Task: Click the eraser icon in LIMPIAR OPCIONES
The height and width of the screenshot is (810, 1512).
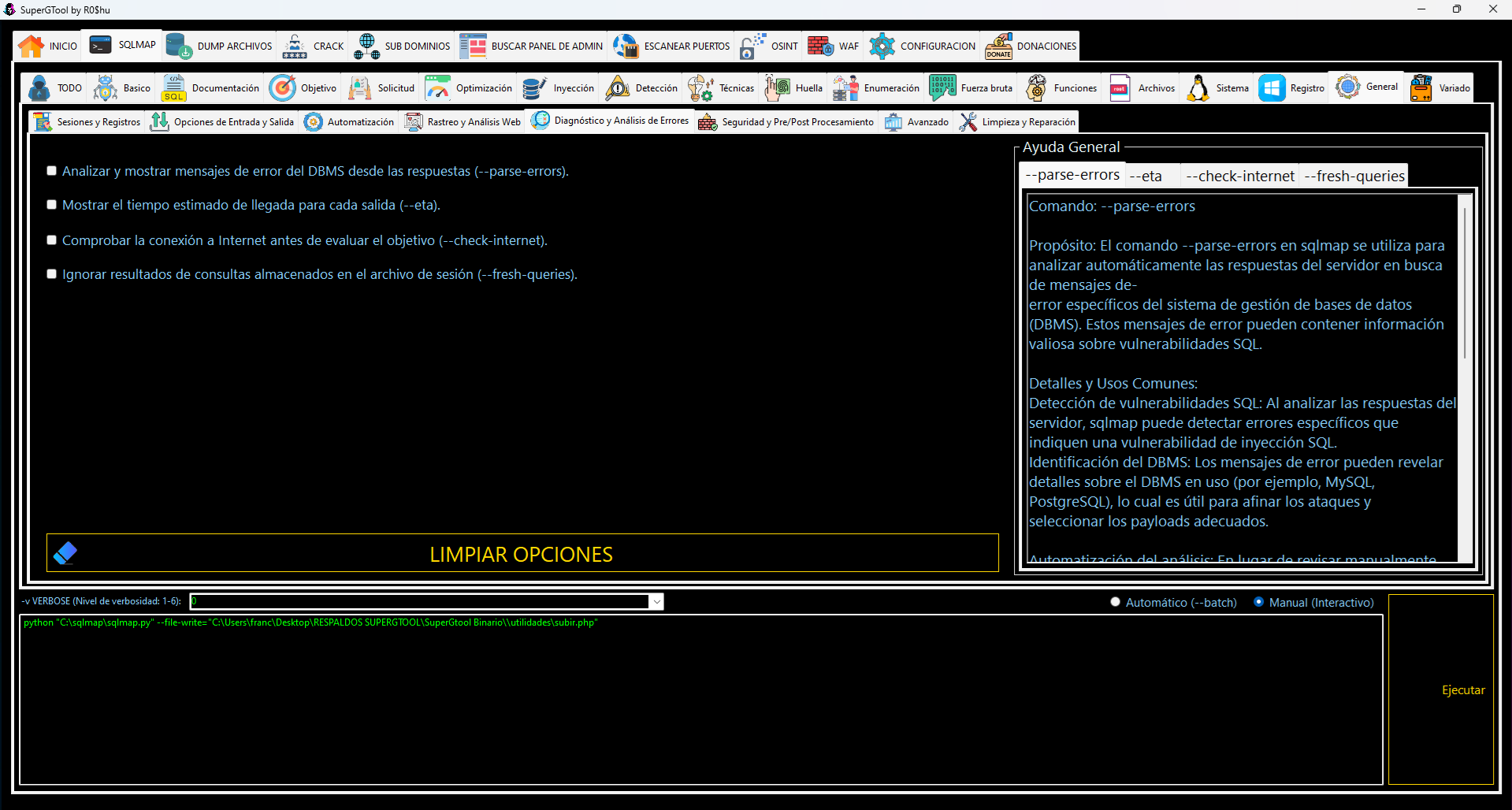Action: pos(65,553)
